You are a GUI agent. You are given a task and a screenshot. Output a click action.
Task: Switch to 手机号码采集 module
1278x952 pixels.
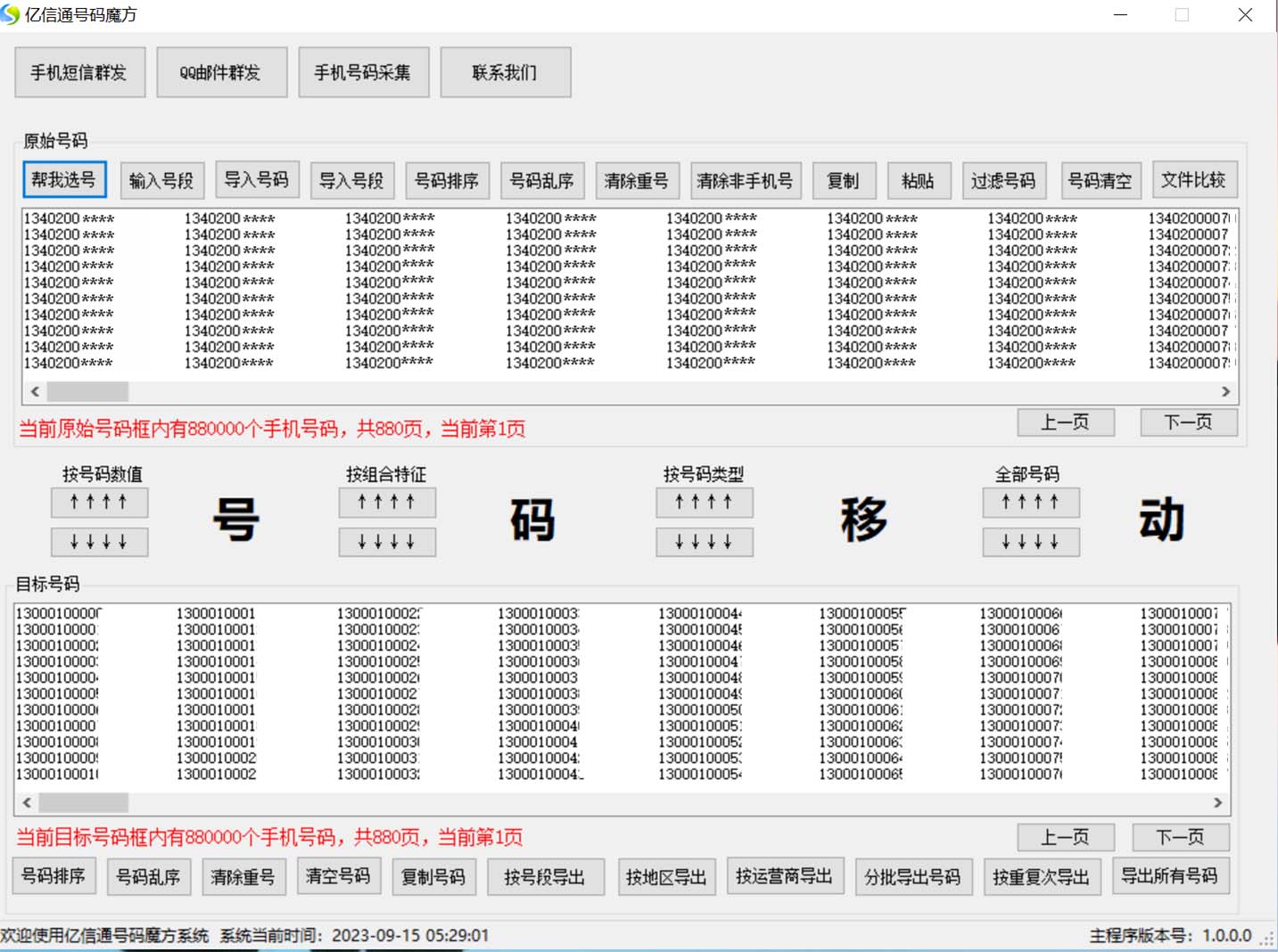point(363,72)
